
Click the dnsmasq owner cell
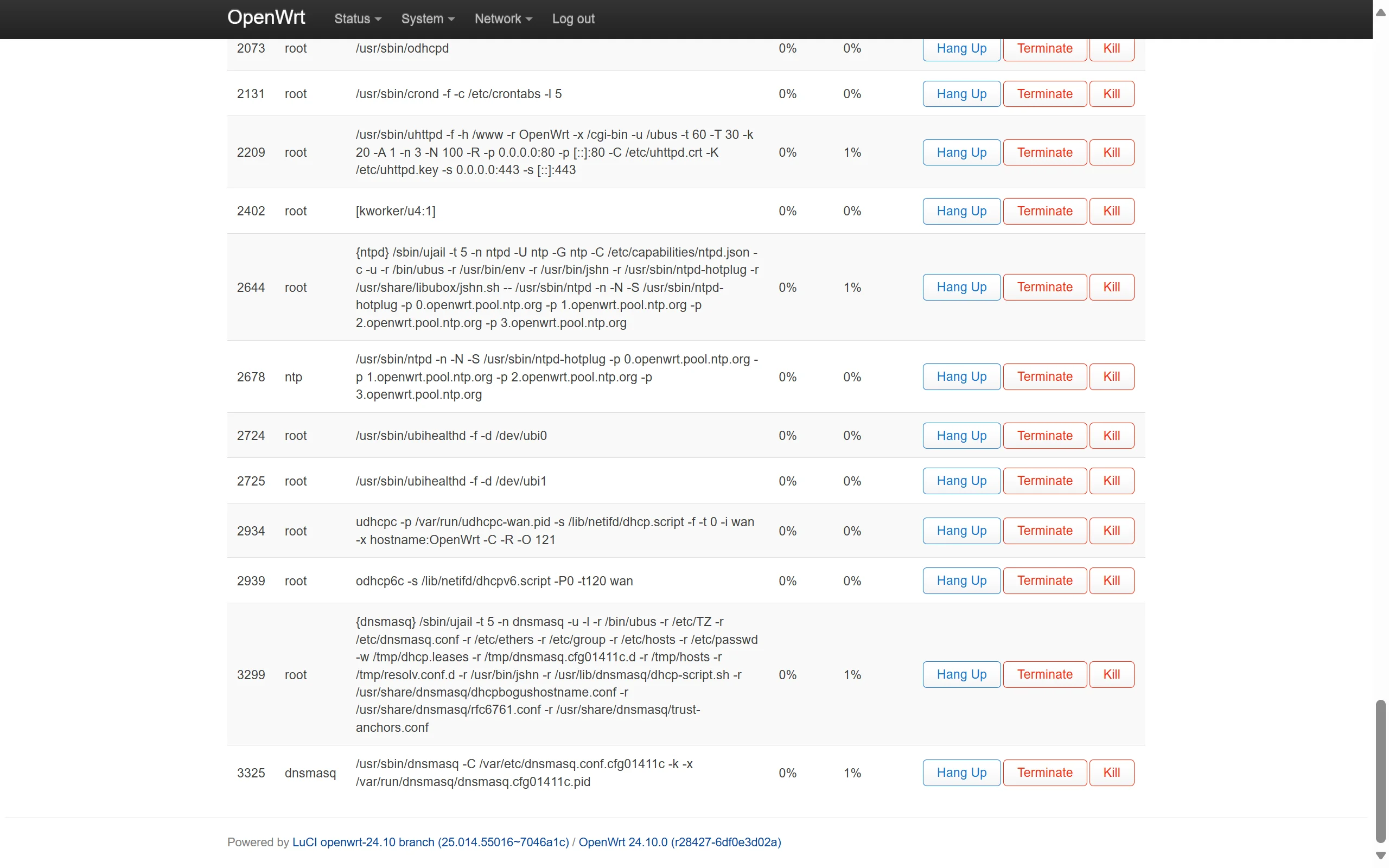(x=310, y=773)
